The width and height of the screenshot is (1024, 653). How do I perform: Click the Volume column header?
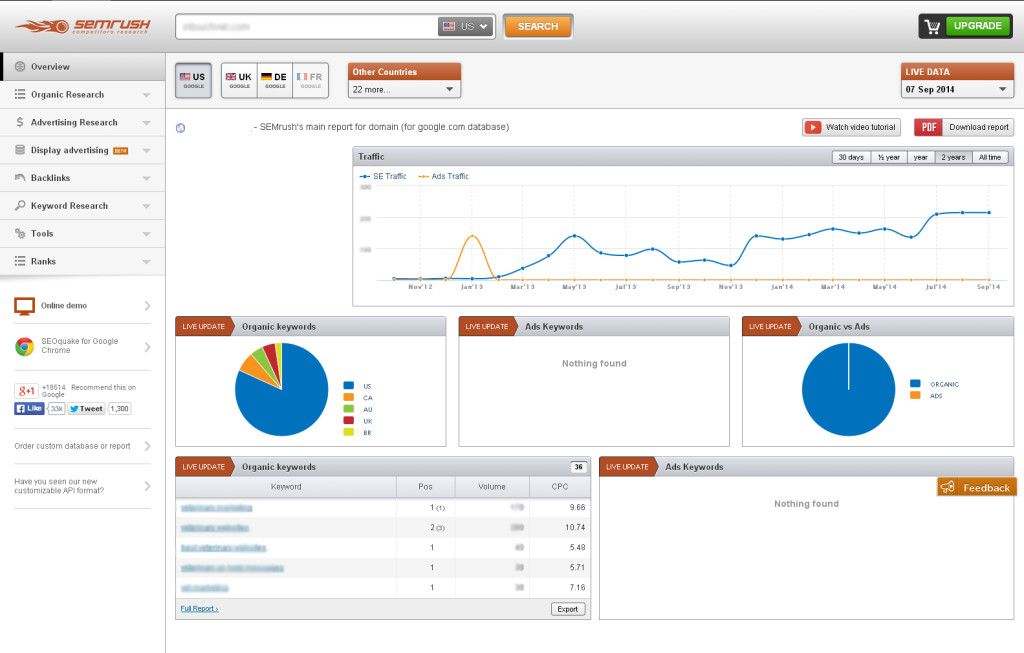pos(492,487)
